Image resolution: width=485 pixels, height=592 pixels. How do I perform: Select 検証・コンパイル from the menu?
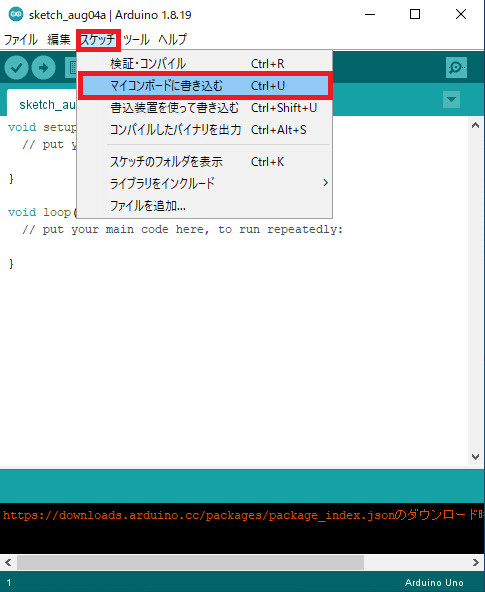(x=205, y=63)
